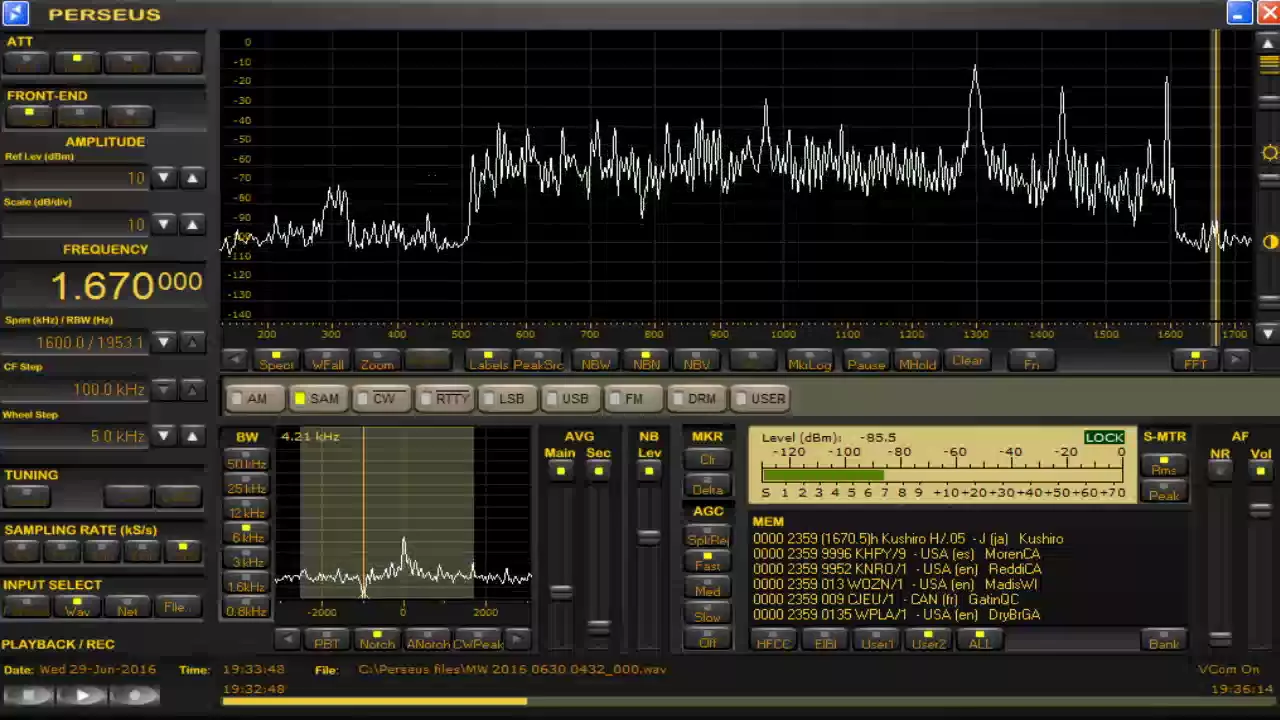Increase Scale dB/div with up arrow

tap(192, 224)
